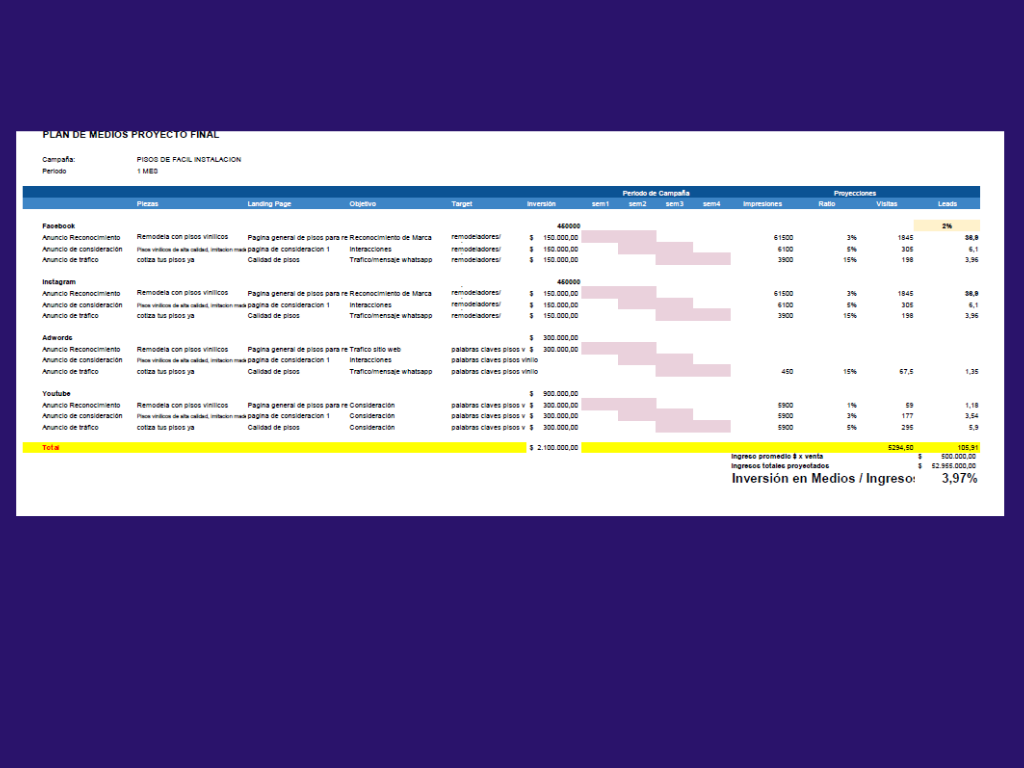
Task: Select the 3,97% investment ratio value
Action: tap(959, 479)
